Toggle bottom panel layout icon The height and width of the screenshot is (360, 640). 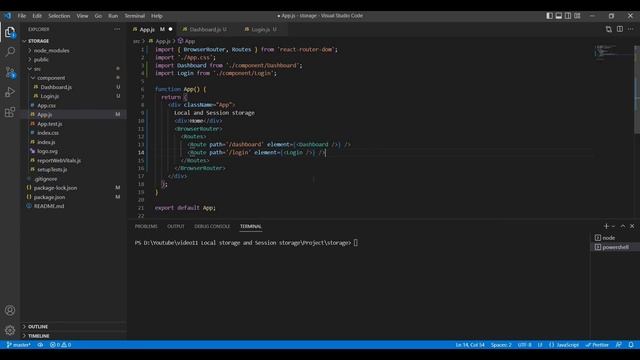tap(559, 16)
